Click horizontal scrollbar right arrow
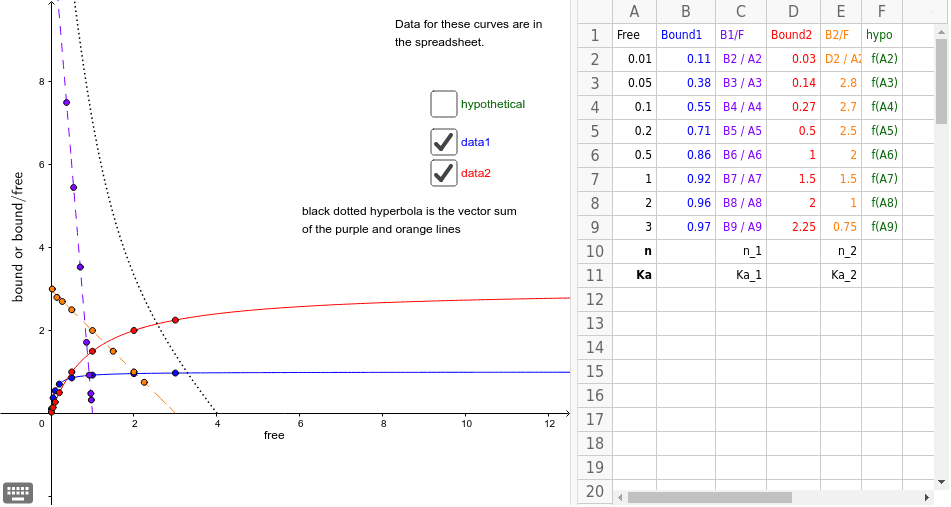Screen dimensions: 951x507 pyautogui.click(x=924, y=497)
